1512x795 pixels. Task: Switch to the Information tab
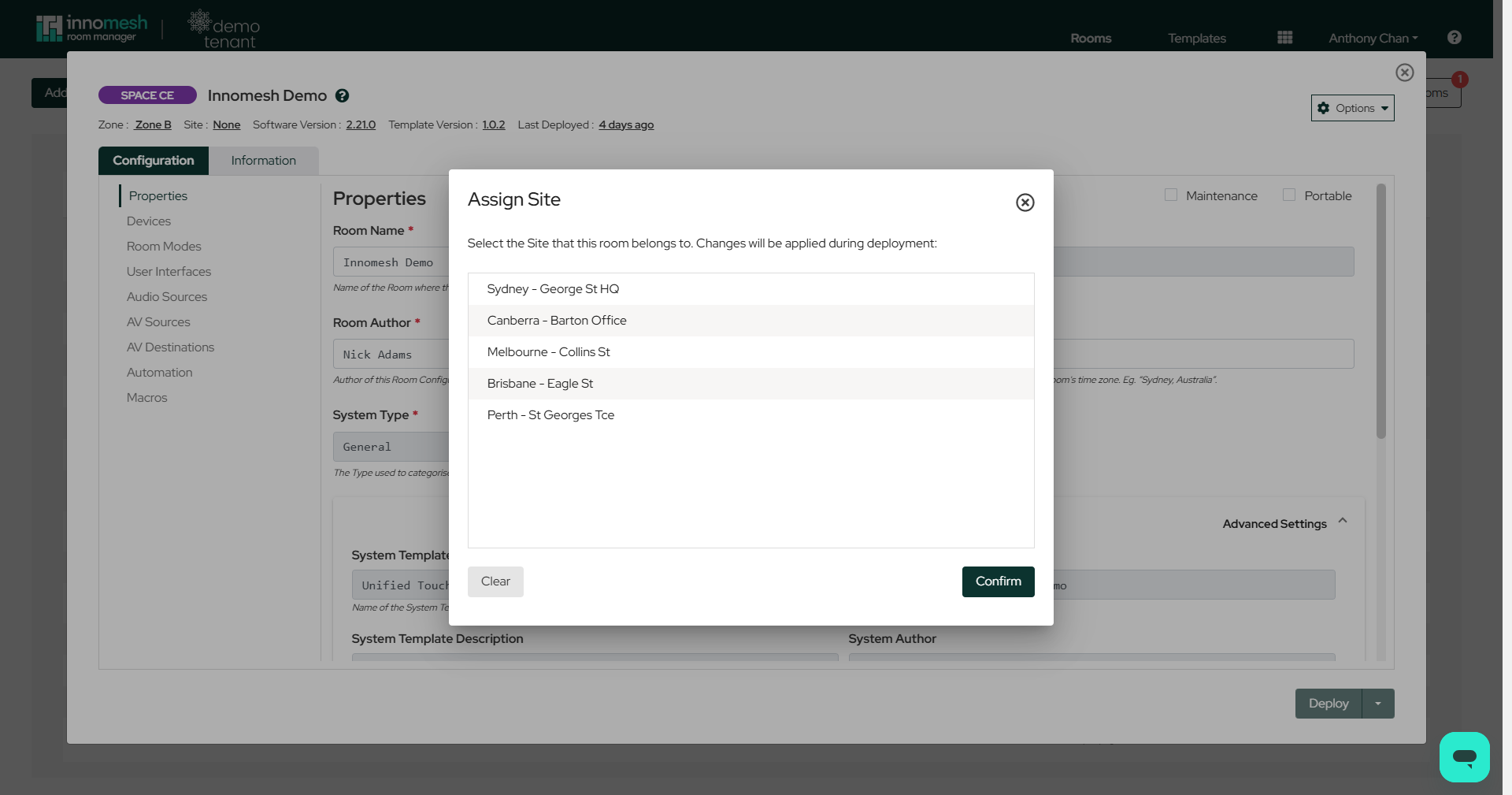263,161
